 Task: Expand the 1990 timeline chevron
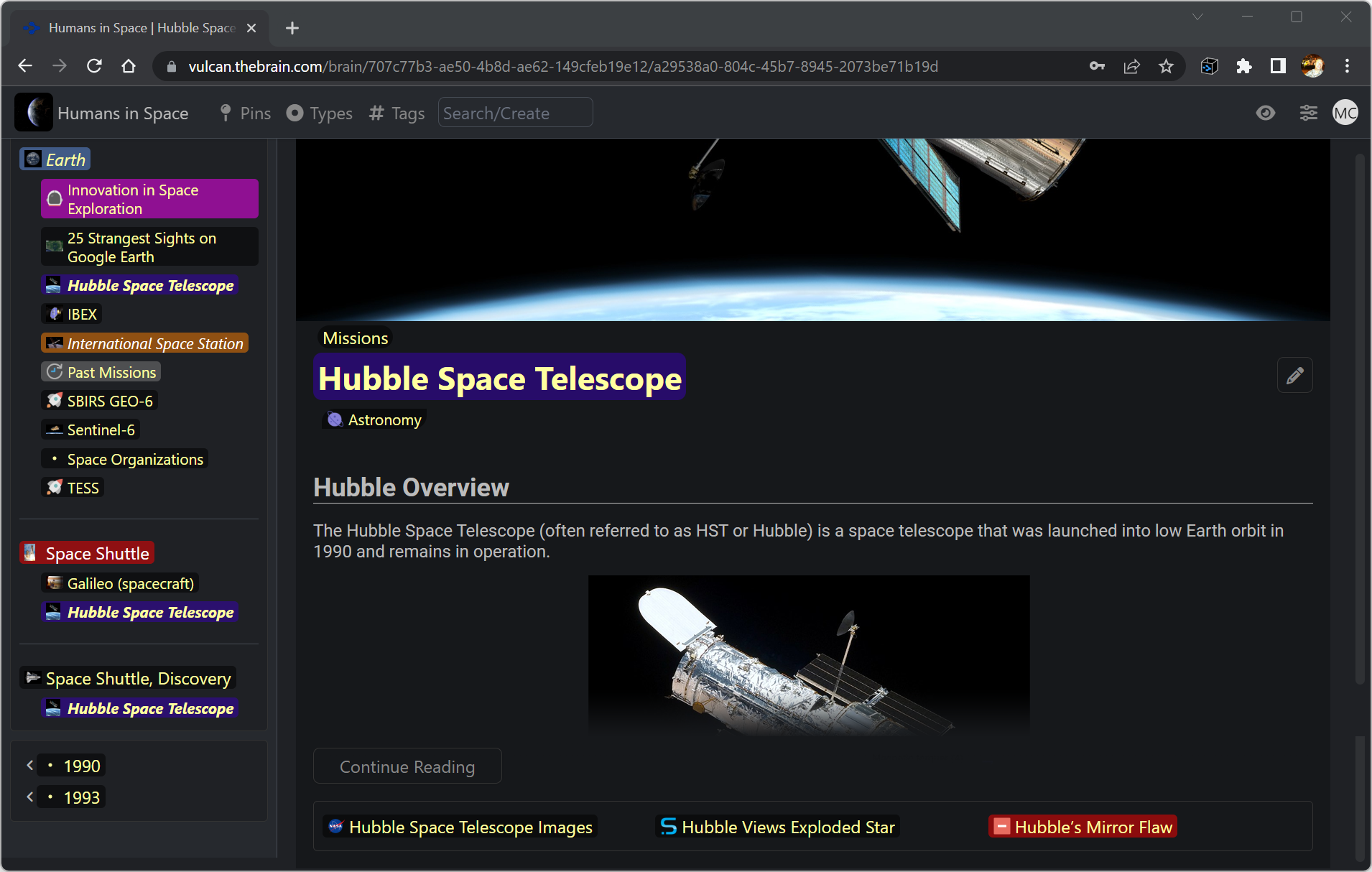point(29,765)
